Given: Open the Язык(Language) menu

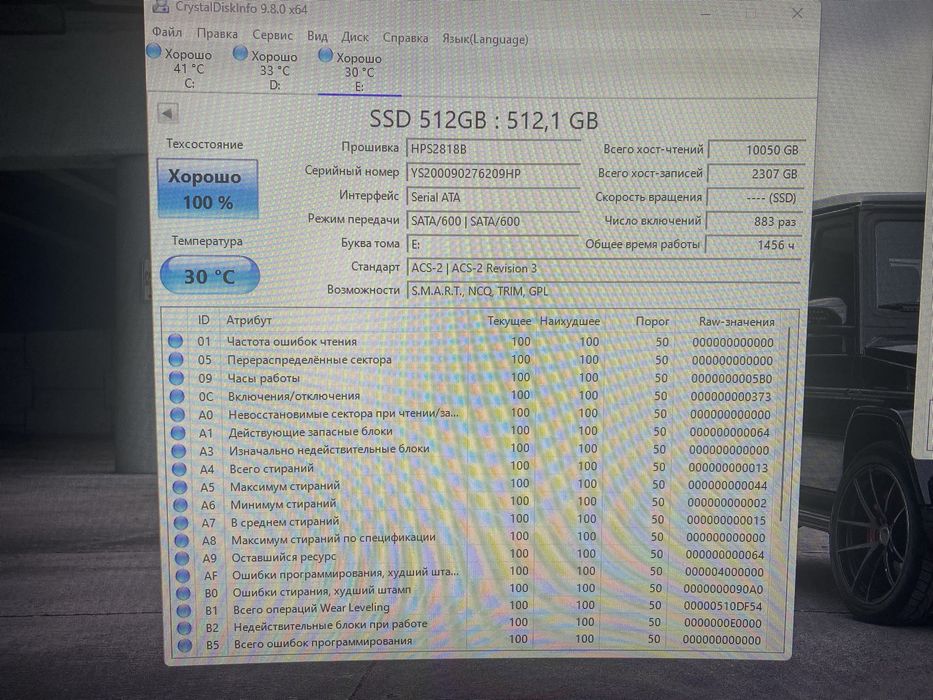Looking at the screenshot, I should [x=485, y=39].
